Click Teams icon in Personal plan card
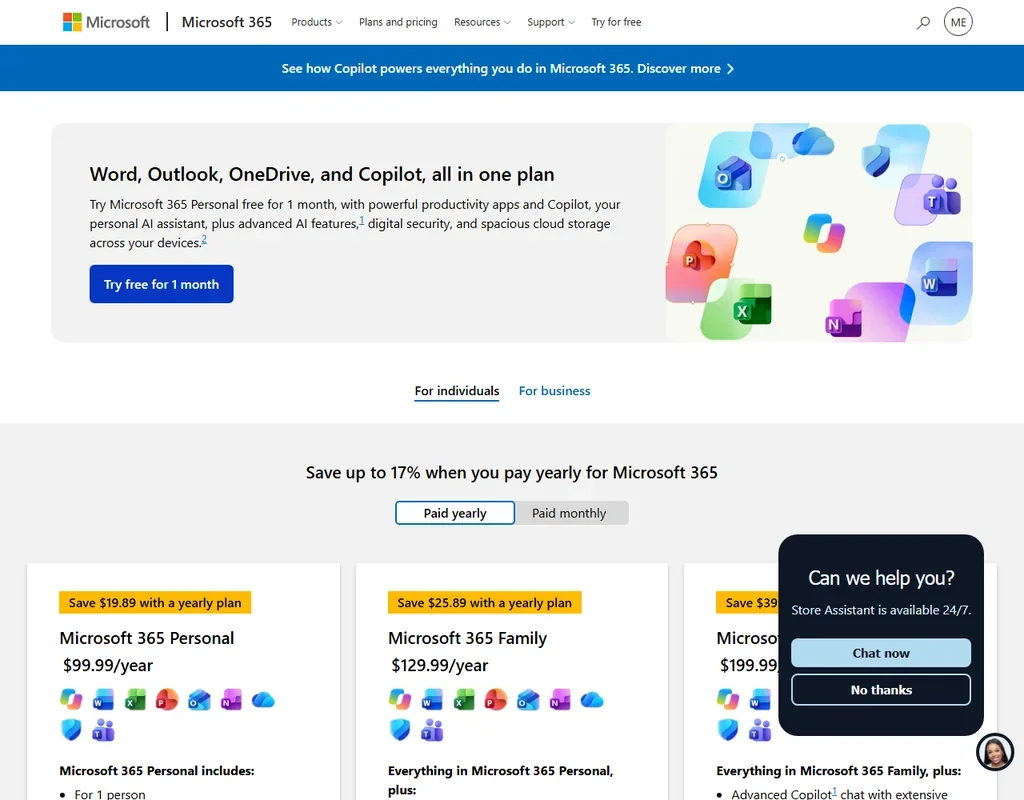Image resolution: width=1024 pixels, height=800 pixels. coord(103,729)
